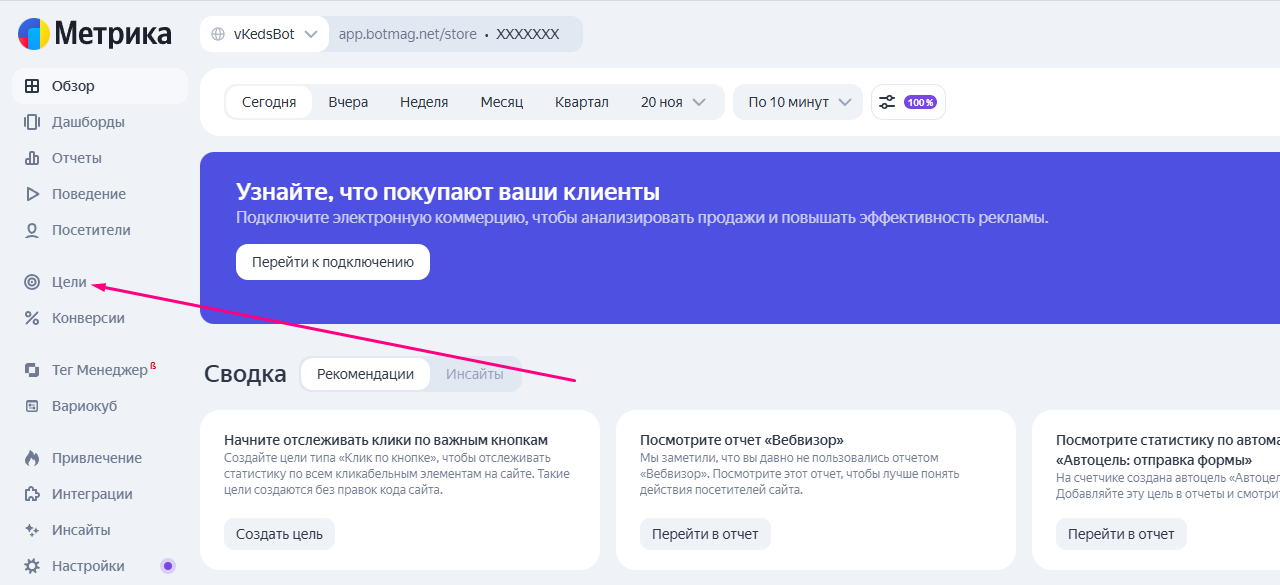The height and width of the screenshot is (585, 1280).
Task: Select the Рекомендации tab
Action: tap(365, 374)
